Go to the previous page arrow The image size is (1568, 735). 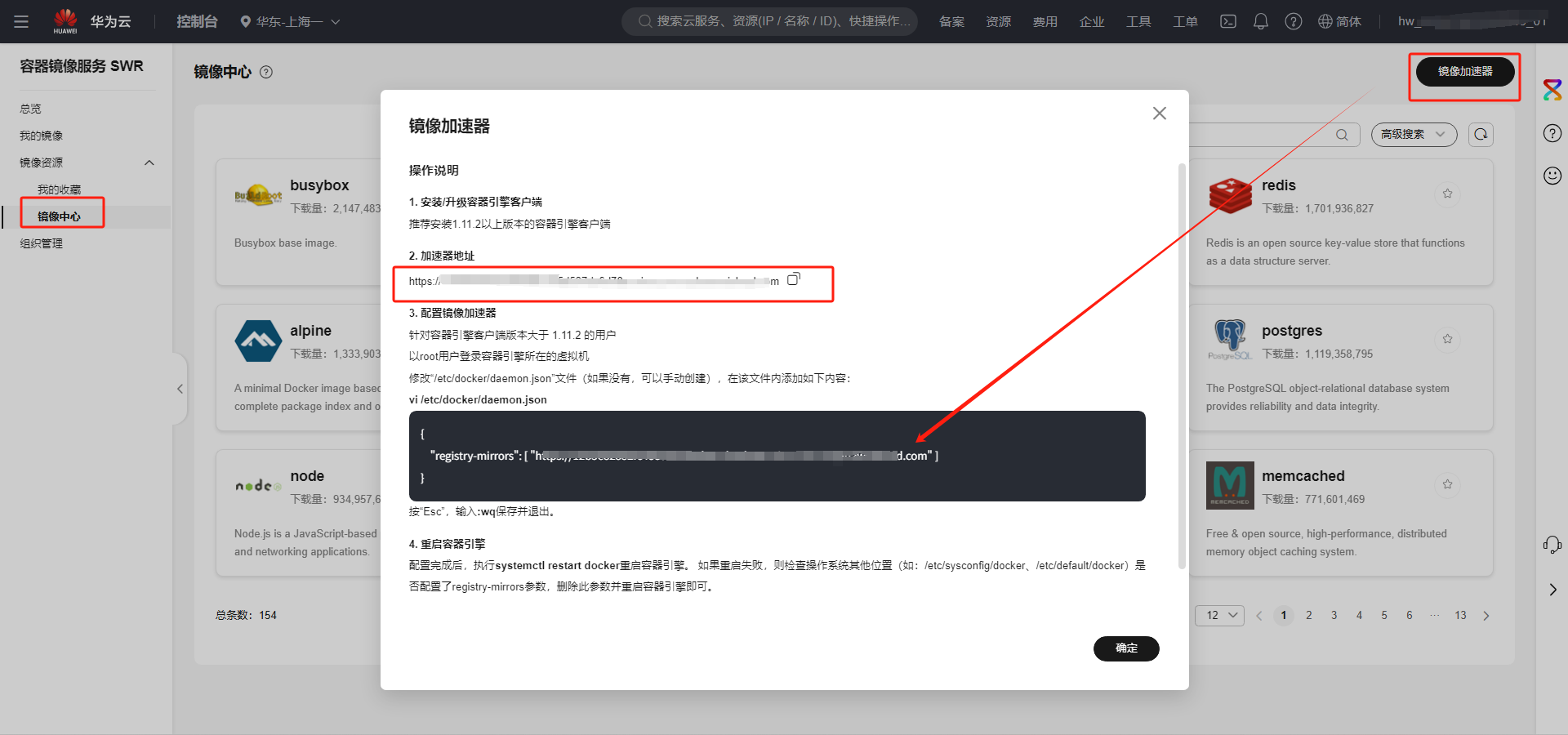1259,616
